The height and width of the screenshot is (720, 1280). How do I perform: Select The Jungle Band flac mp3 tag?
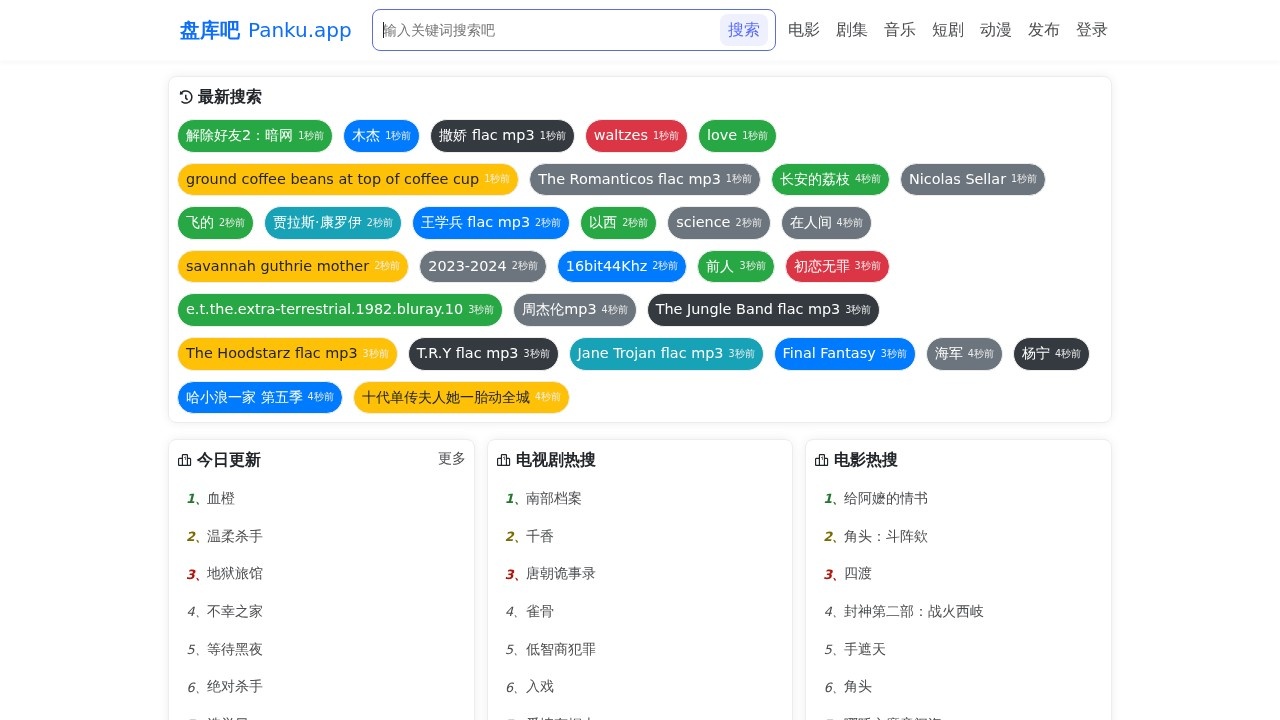tap(763, 310)
